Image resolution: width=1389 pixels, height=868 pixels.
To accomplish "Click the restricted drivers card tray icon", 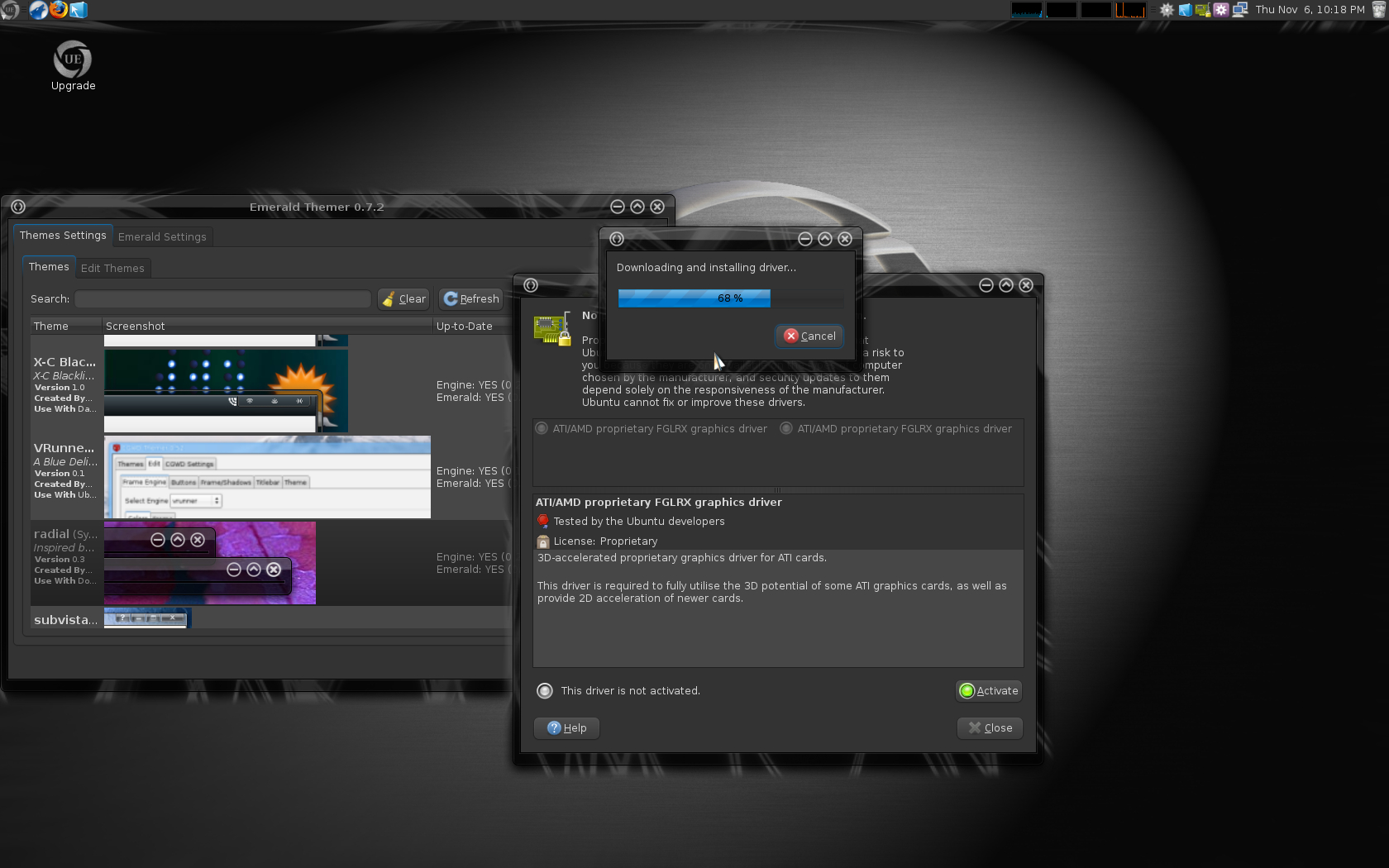I will tap(1203, 10).
